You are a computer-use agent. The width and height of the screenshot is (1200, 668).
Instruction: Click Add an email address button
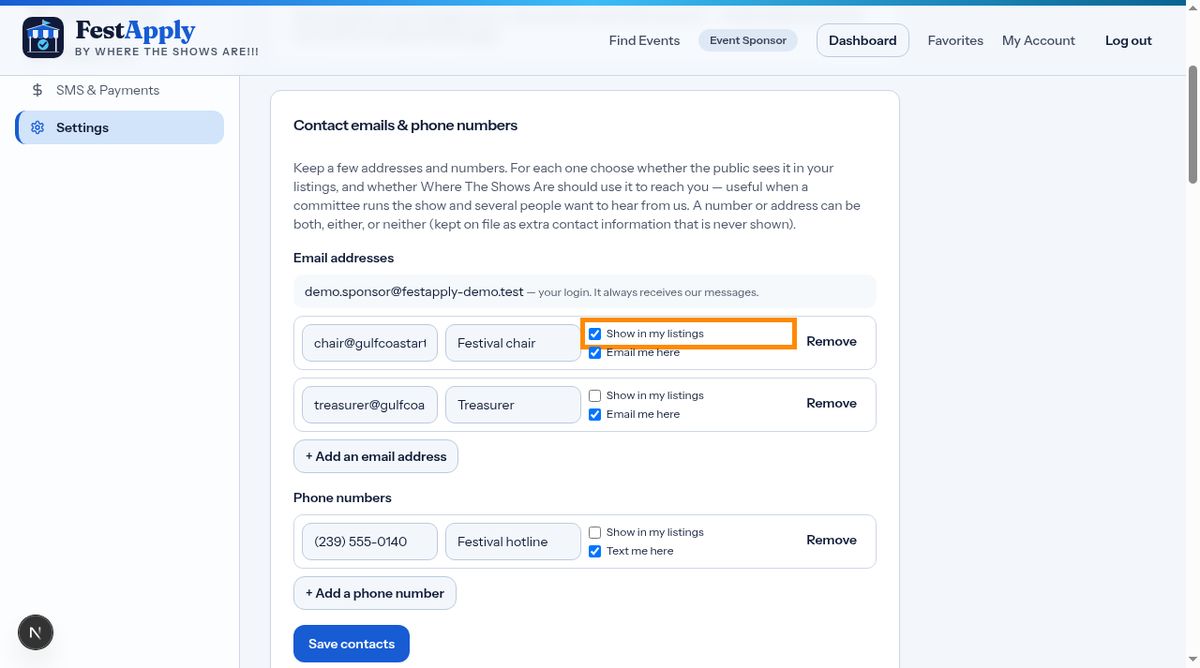[376, 456]
